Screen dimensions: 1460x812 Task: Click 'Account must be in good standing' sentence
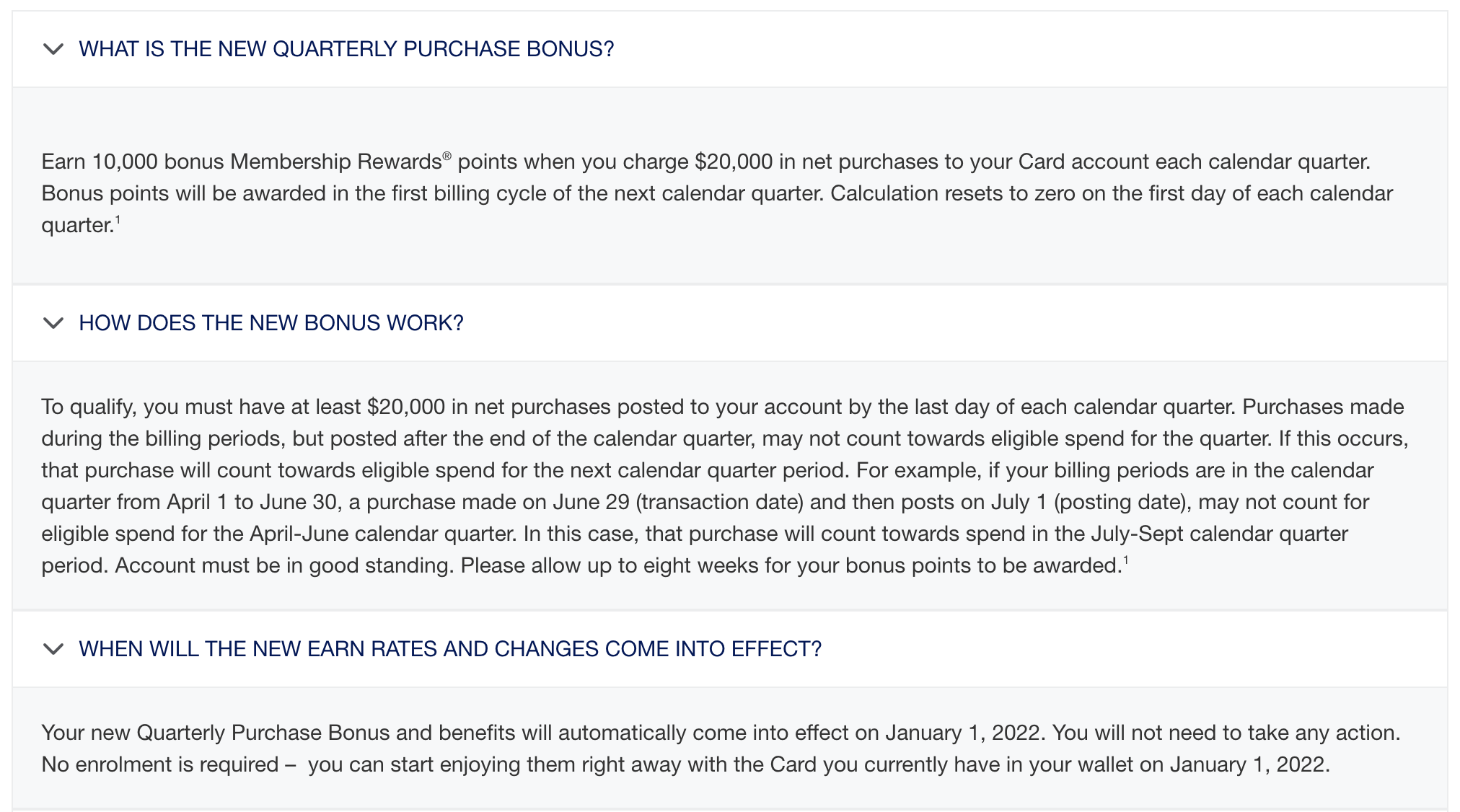(283, 565)
